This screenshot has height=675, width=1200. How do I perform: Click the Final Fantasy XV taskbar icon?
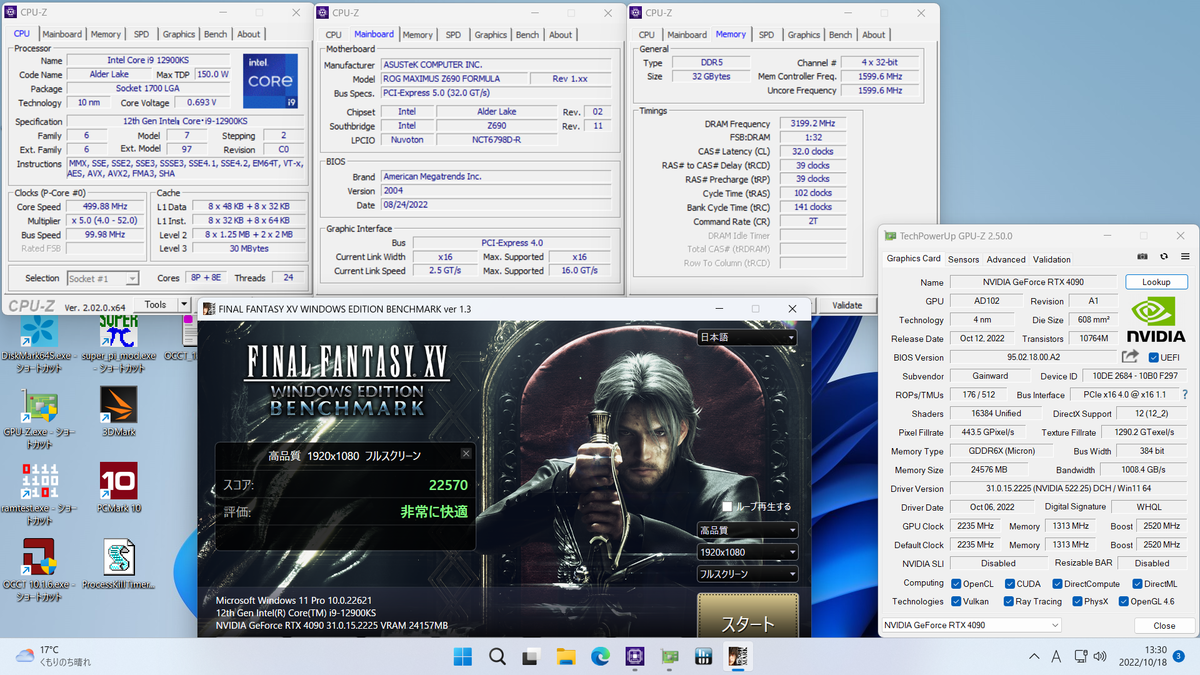pyautogui.click(x=737, y=657)
